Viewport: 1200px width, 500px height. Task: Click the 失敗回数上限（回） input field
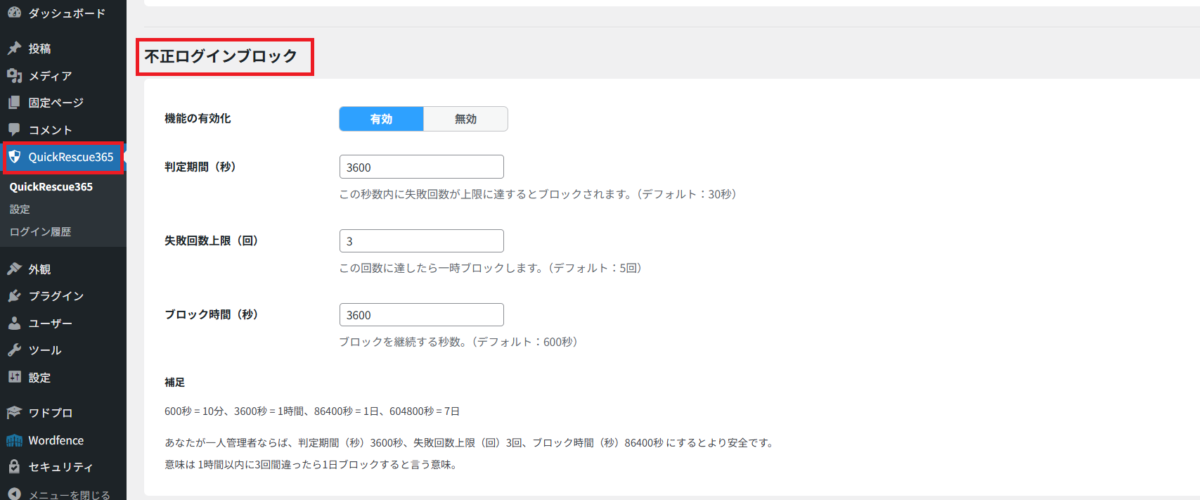pos(421,241)
